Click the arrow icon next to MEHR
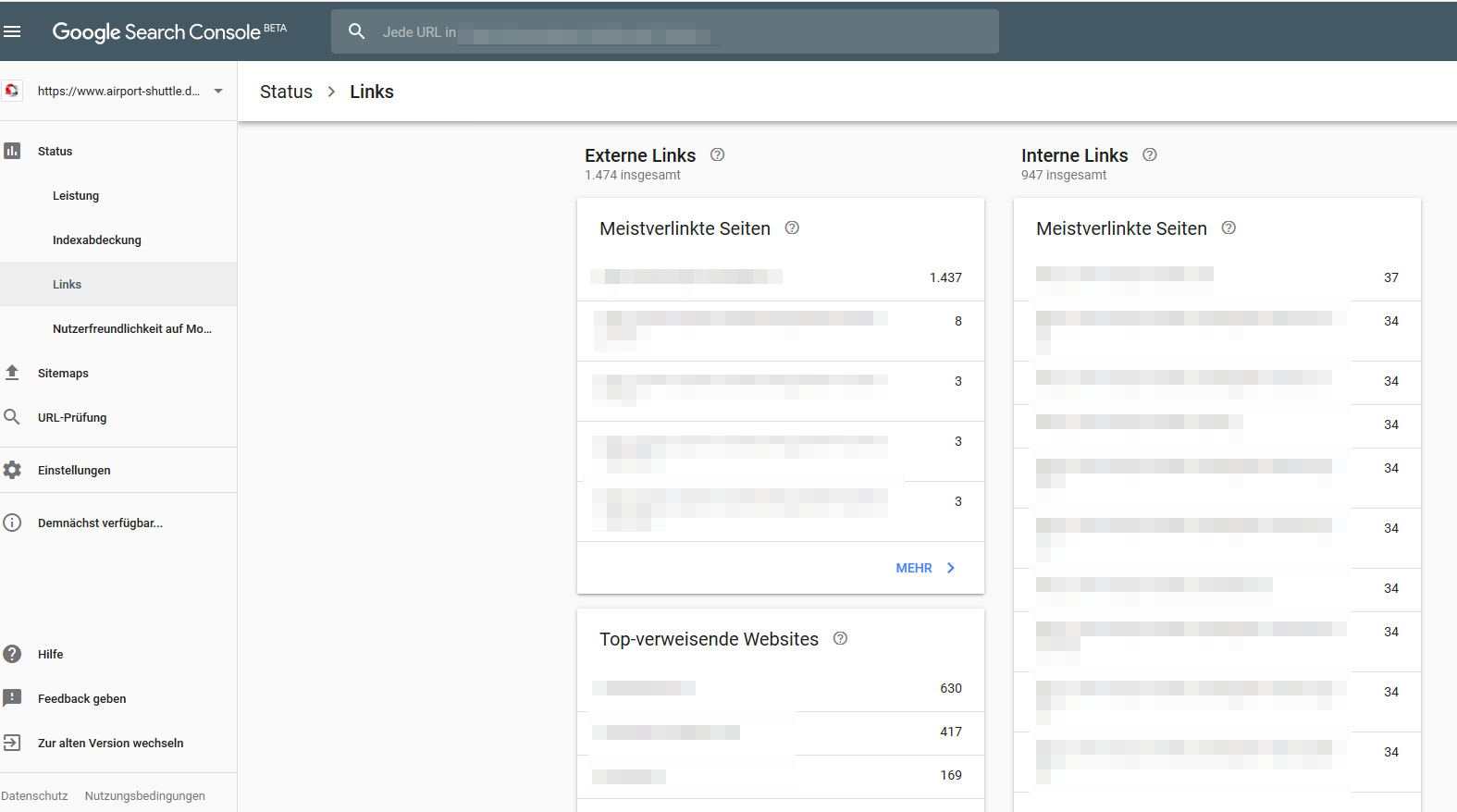Screen dimensions: 1457x812 click(x=950, y=568)
